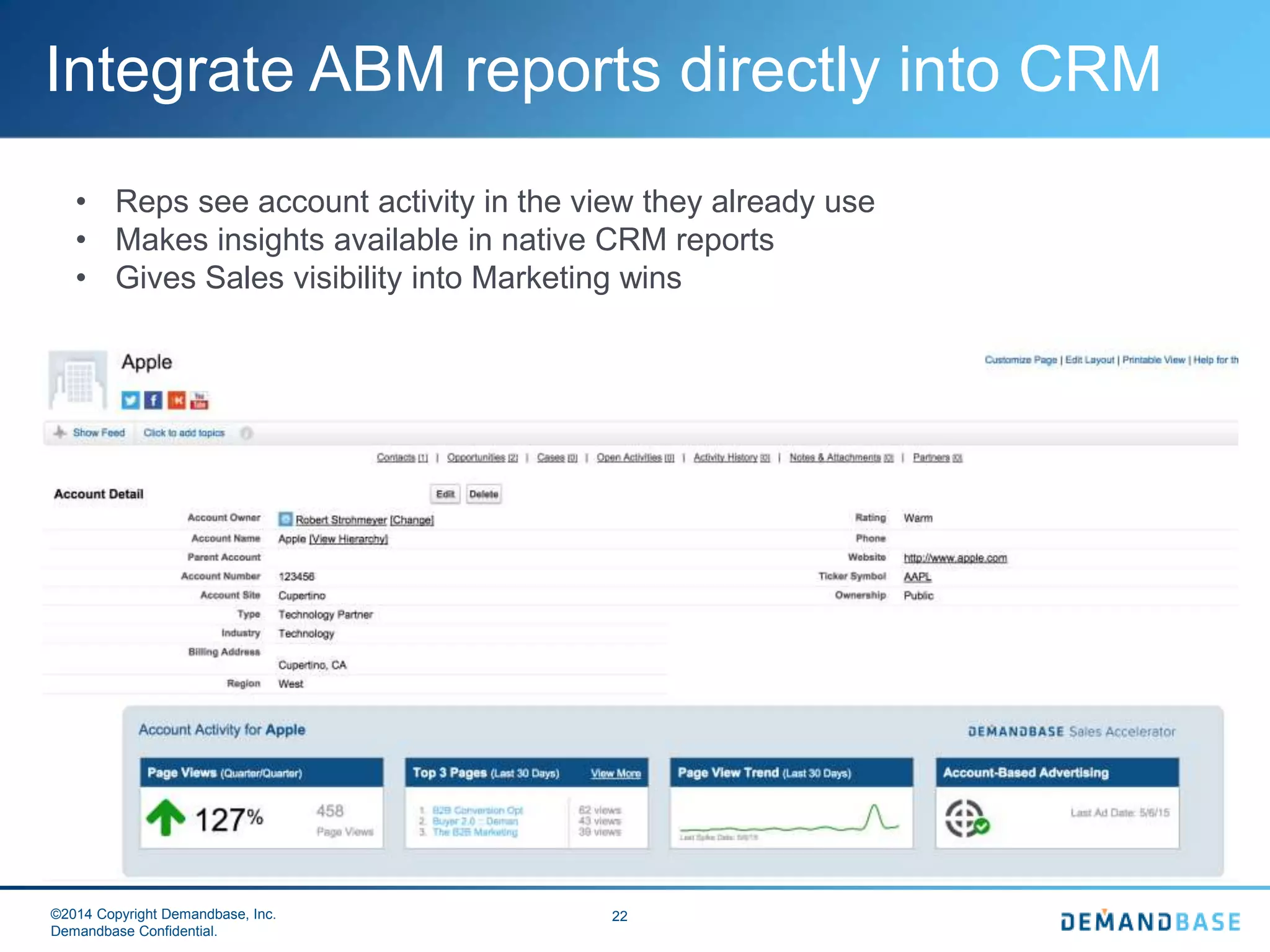The height and width of the screenshot is (952, 1270).
Task: Click the Technology Partner type value
Action: point(326,614)
